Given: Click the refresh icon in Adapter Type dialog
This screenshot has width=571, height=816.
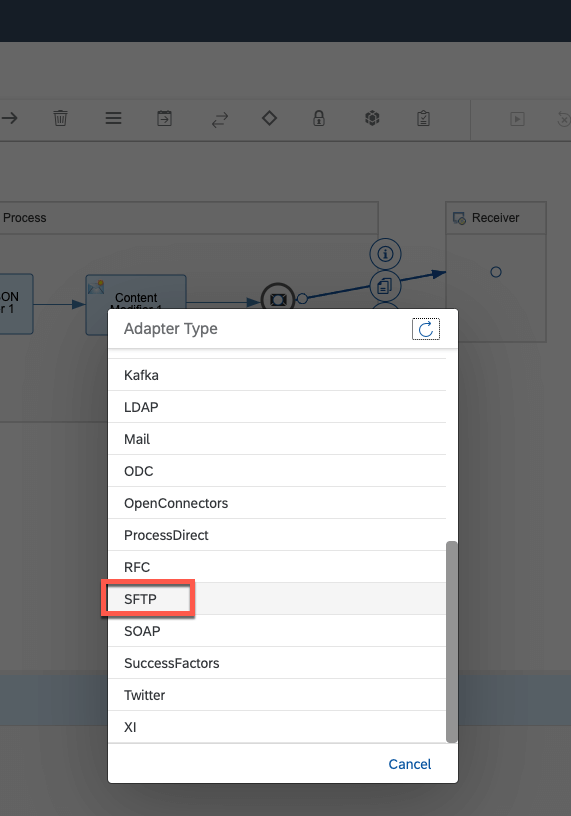Looking at the screenshot, I should pyautogui.click(x=426, y=329).
